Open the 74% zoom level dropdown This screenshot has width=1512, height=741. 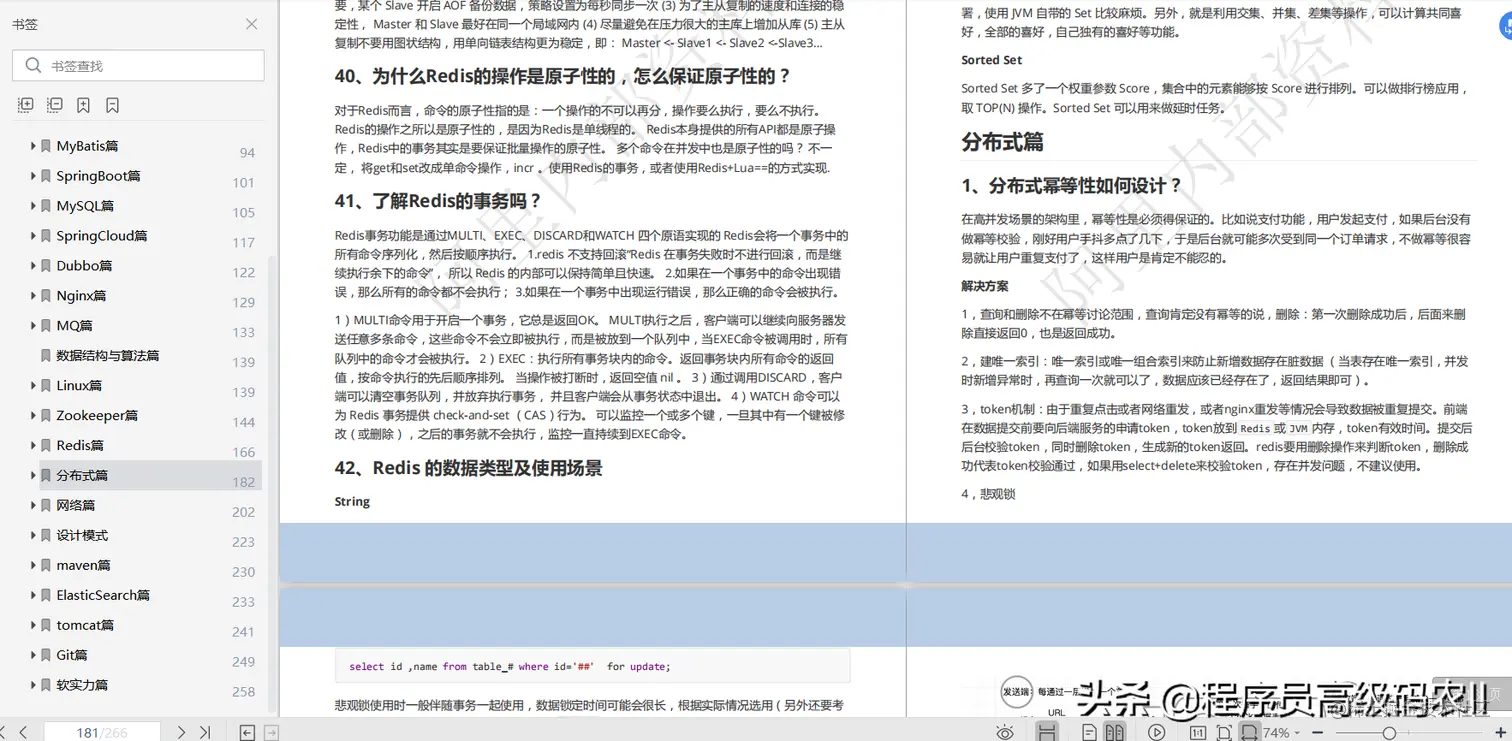pyautogui.click(x=1283, y=733)
